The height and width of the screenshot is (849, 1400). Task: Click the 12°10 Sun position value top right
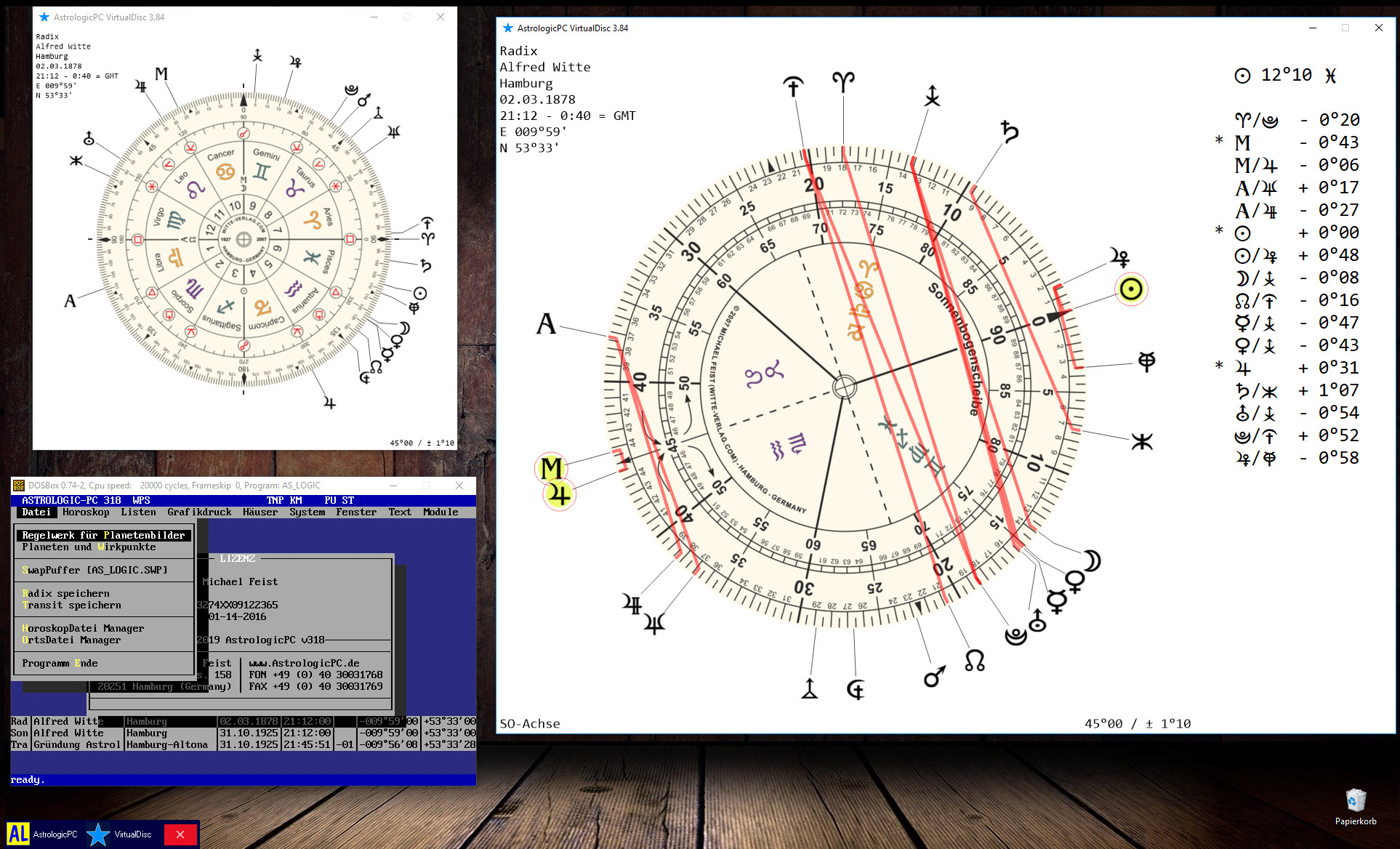[x=1287, y=76]
